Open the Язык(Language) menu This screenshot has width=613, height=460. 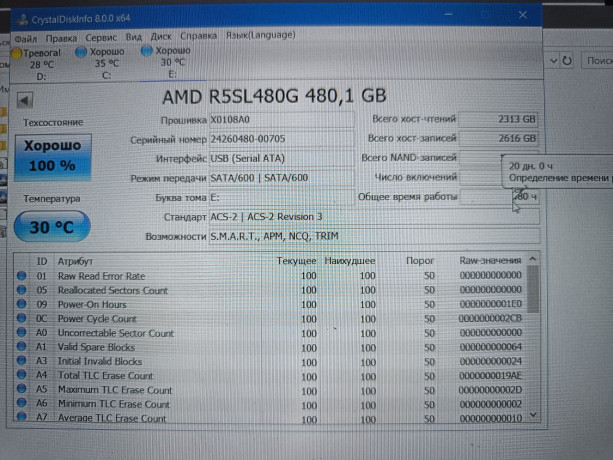(x=261, y=35)
